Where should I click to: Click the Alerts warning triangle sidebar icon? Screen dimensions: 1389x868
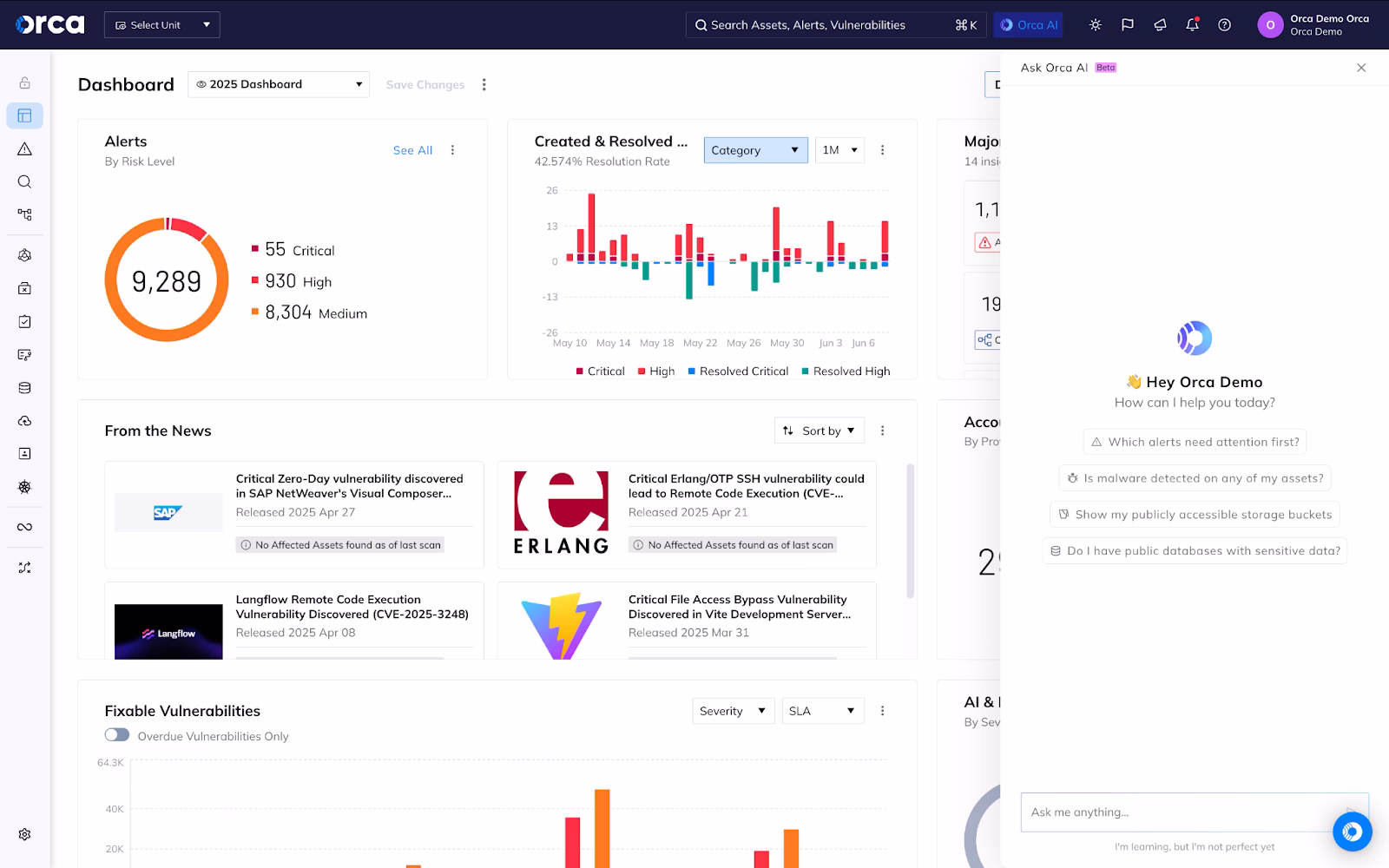point(24,149)
